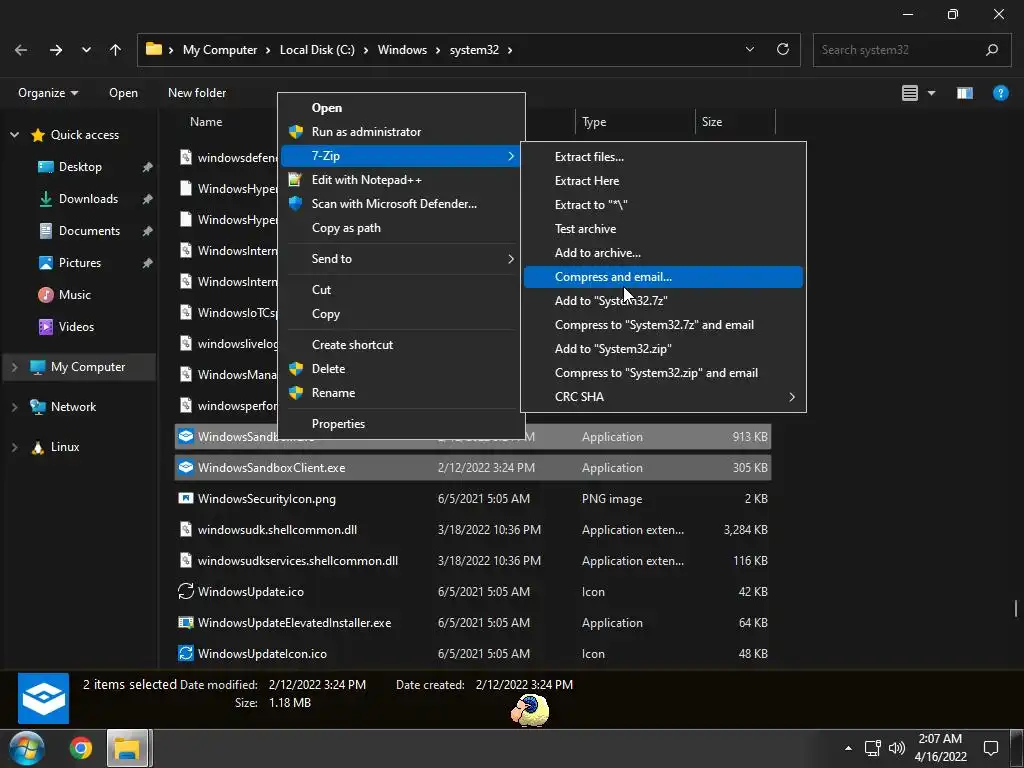Click WindowsUpdateElevatedInstaller.exe icon
The image size is (1024, 768).
click(x=186, y=622)
